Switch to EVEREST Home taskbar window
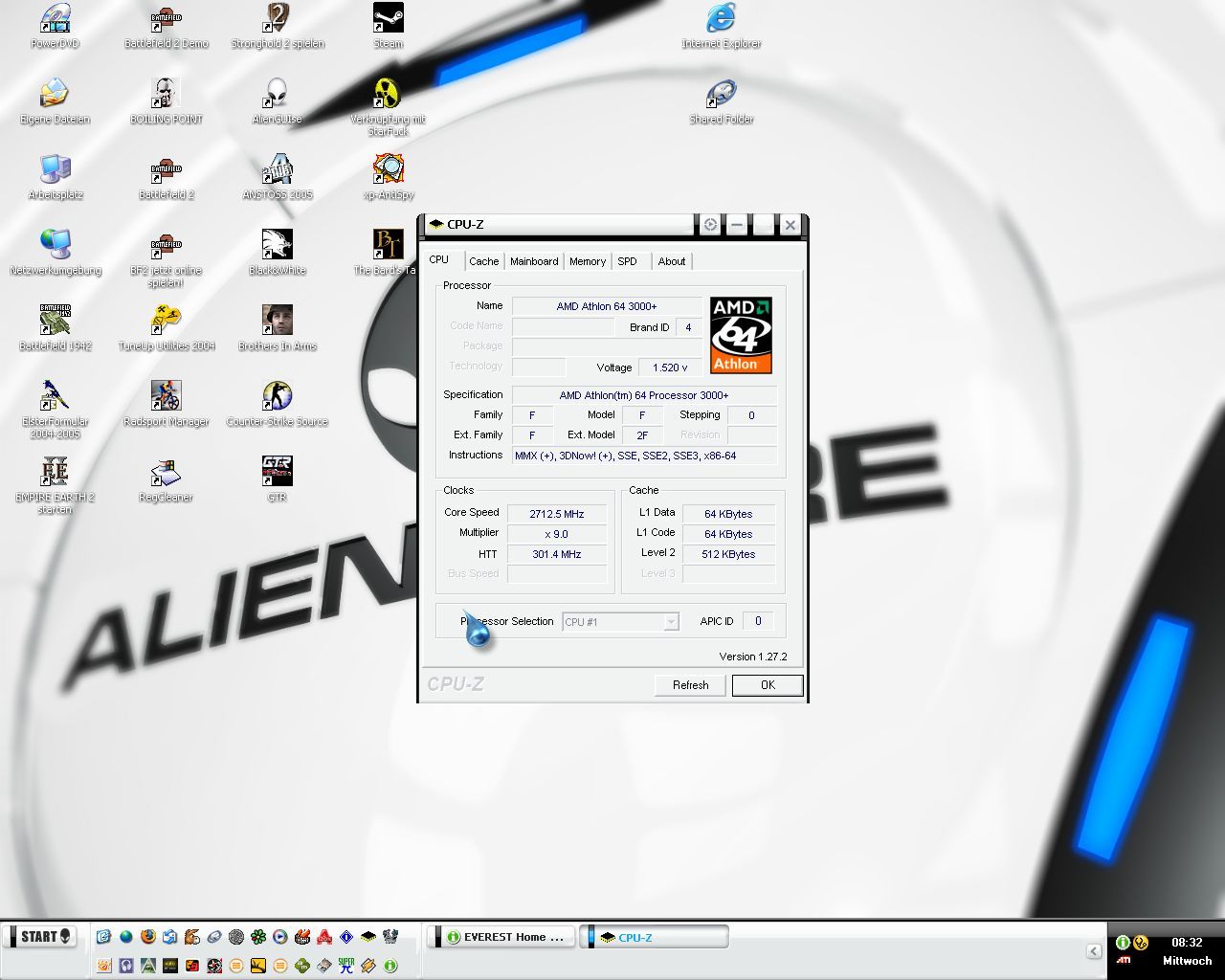This screenshot has height=980, width=1225. point(502,937)
